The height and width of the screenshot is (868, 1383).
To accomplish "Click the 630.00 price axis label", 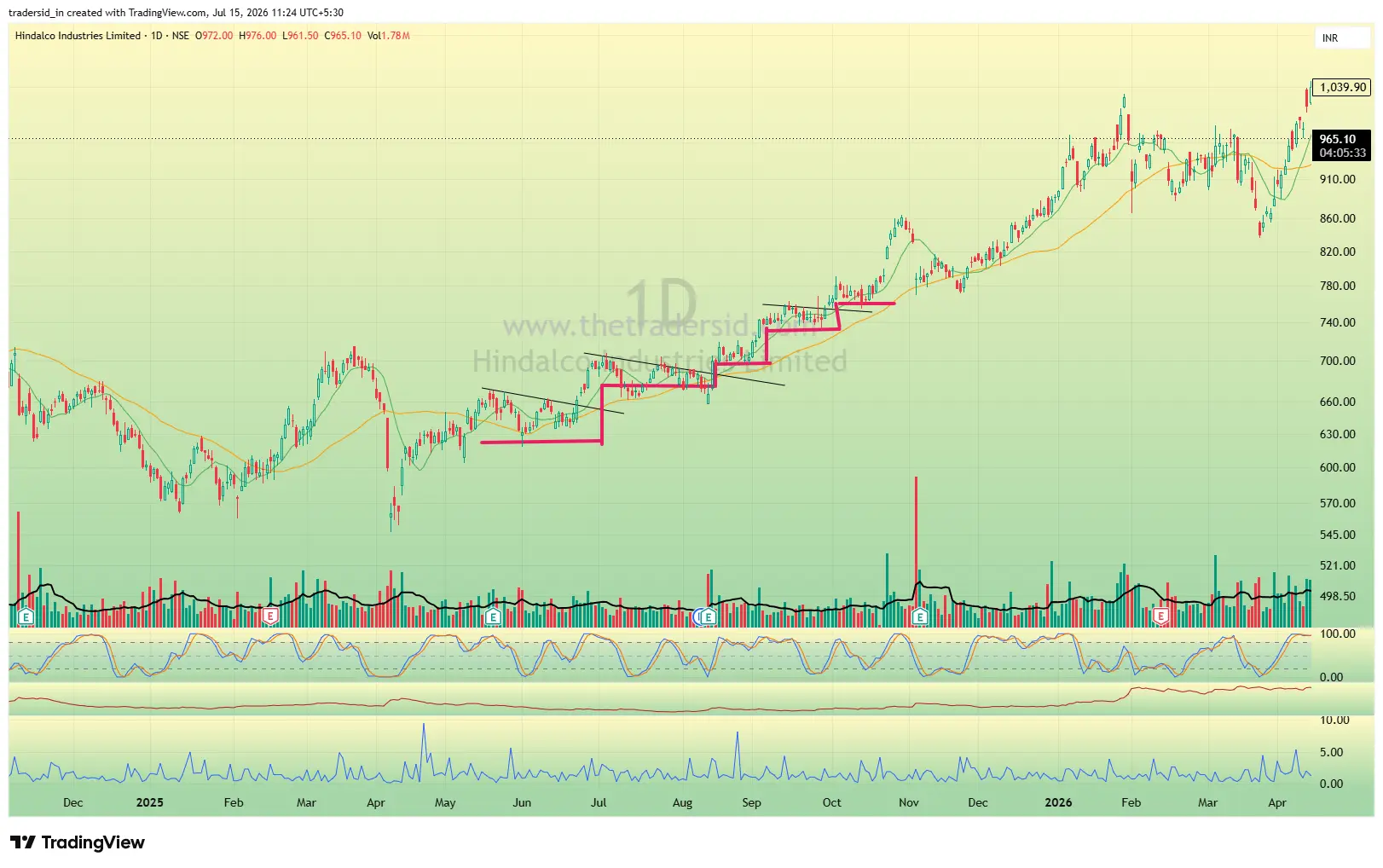I will click(x=1337, y=434).
